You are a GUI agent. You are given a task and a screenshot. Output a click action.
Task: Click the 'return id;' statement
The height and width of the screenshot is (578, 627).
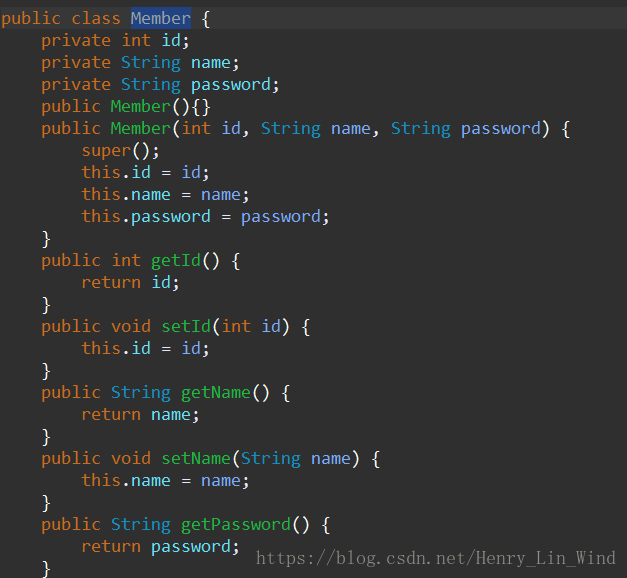130,283
